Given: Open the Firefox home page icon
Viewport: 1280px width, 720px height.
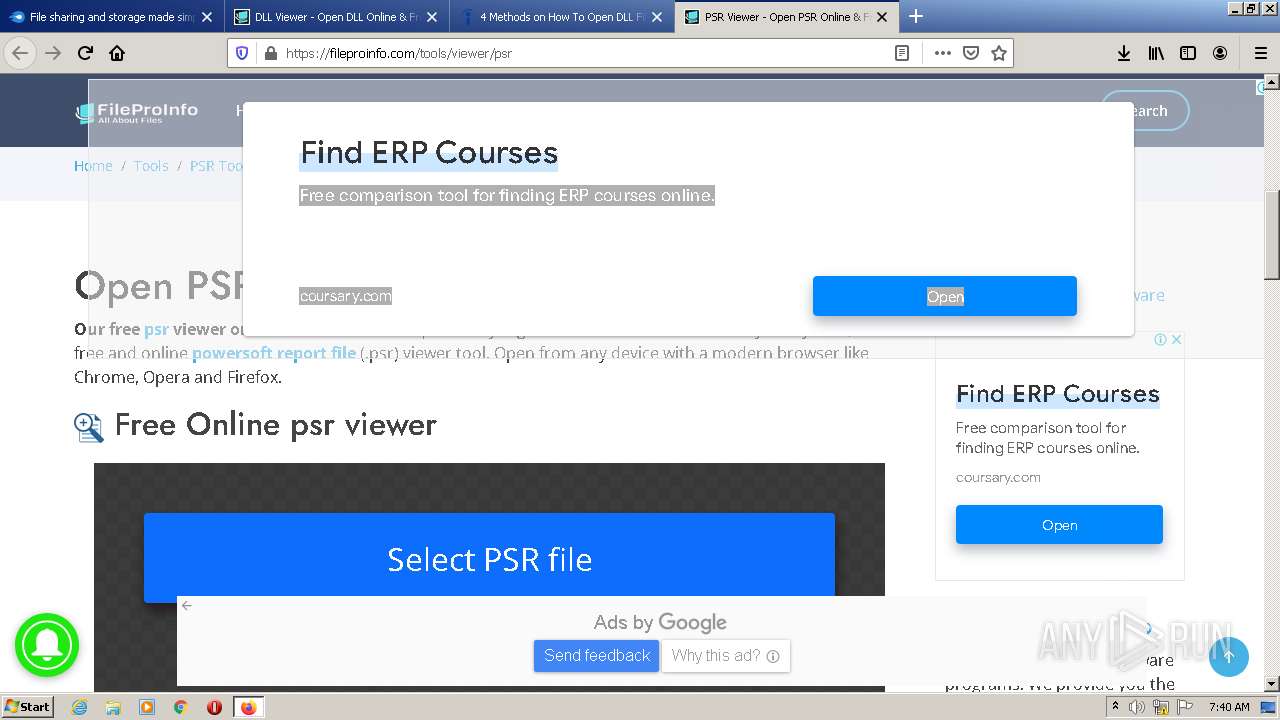Looking at the screenshot, I should tap(117, 53).
